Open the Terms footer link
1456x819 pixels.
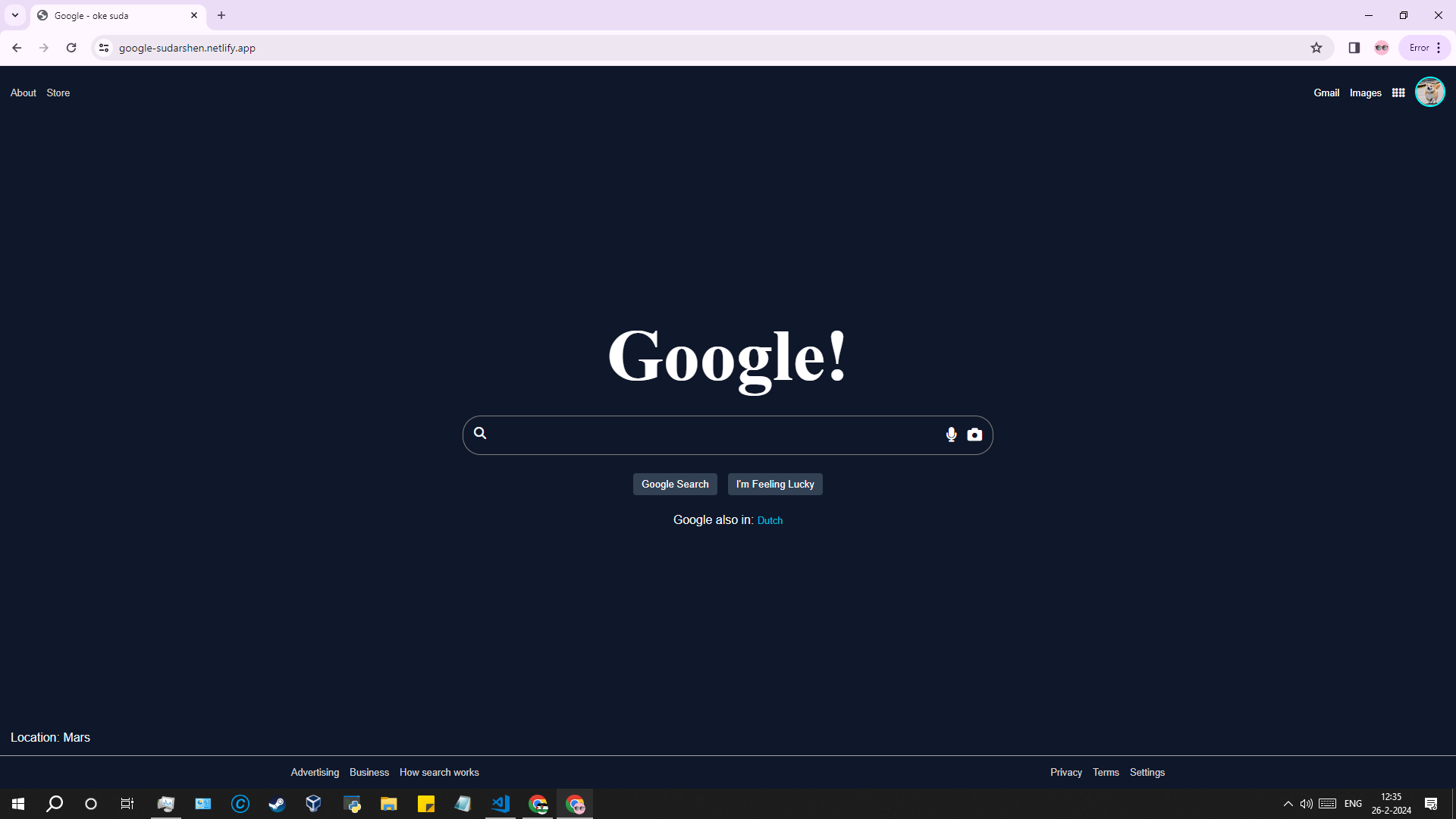click(x=1106, y=772)
